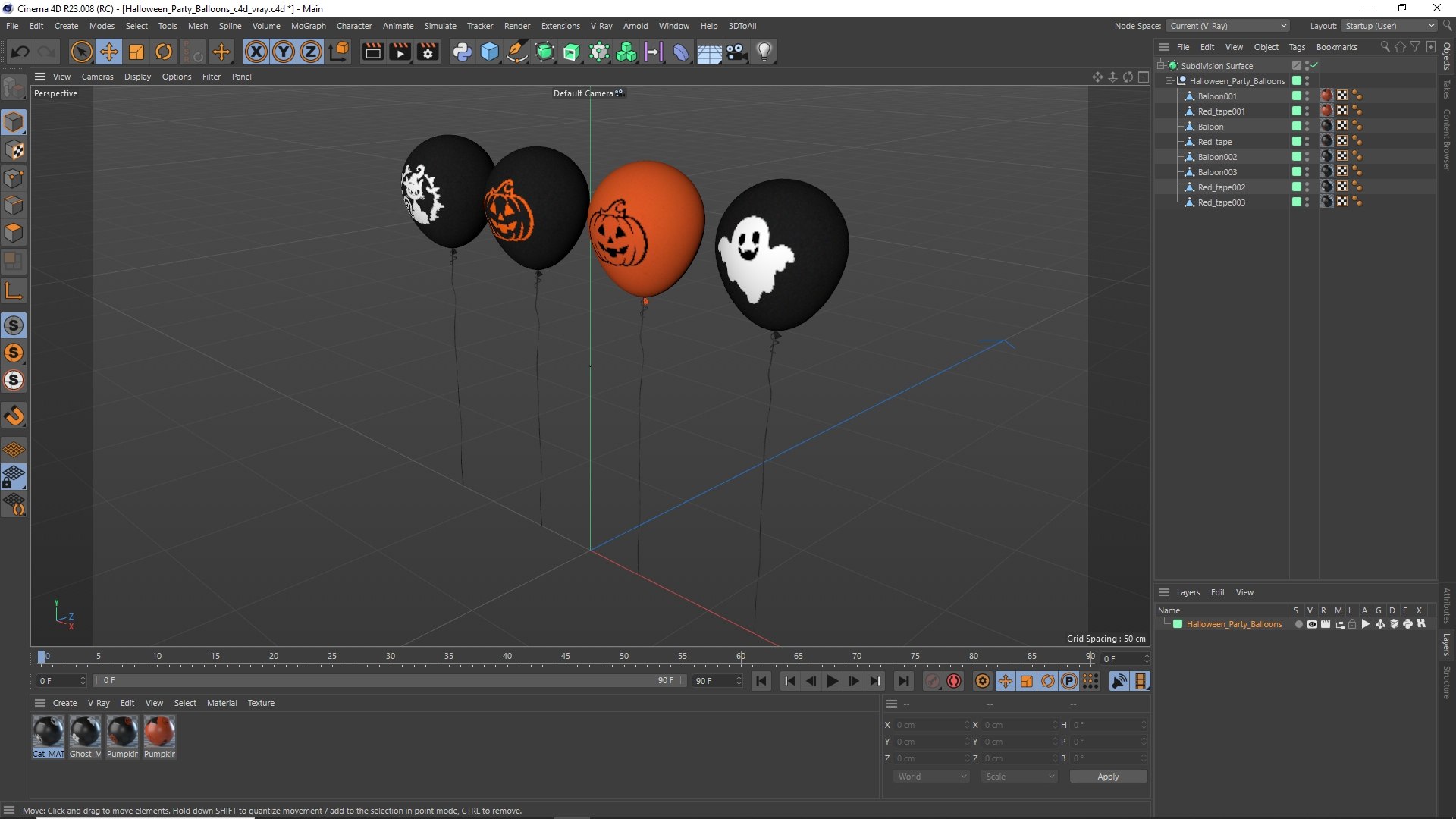The image size is (1456, 819).
Task: Click Halloween_Party_Balloons layer color swatch
Action: point(1178,624)
